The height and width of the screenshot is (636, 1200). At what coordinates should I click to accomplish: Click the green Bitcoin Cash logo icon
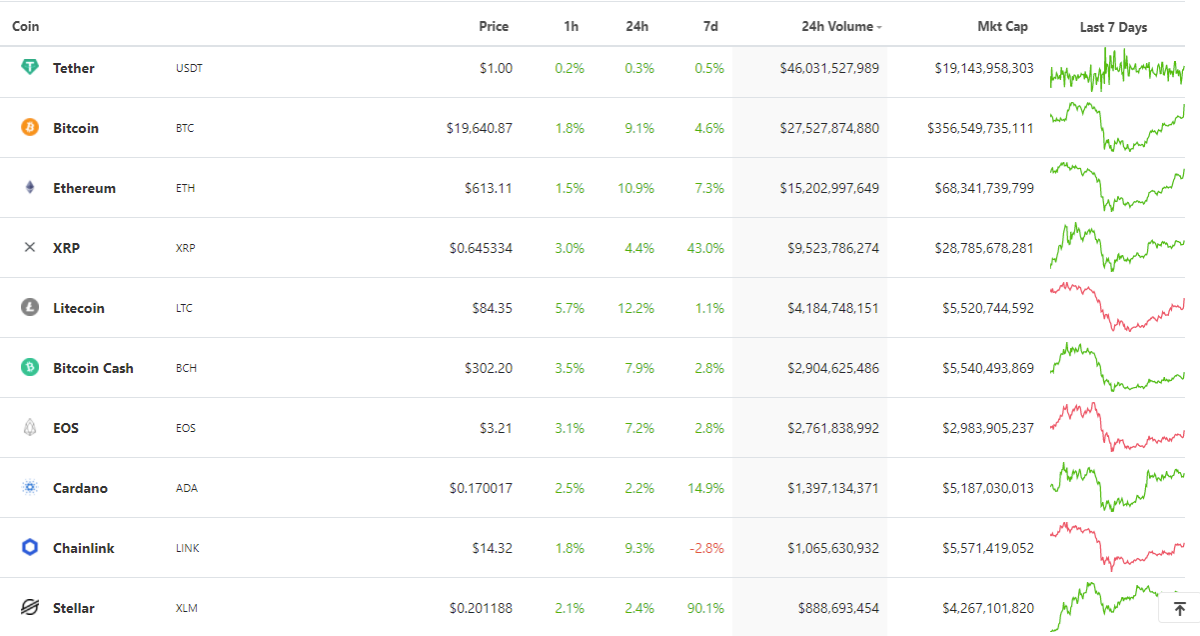tap(30, 367)
